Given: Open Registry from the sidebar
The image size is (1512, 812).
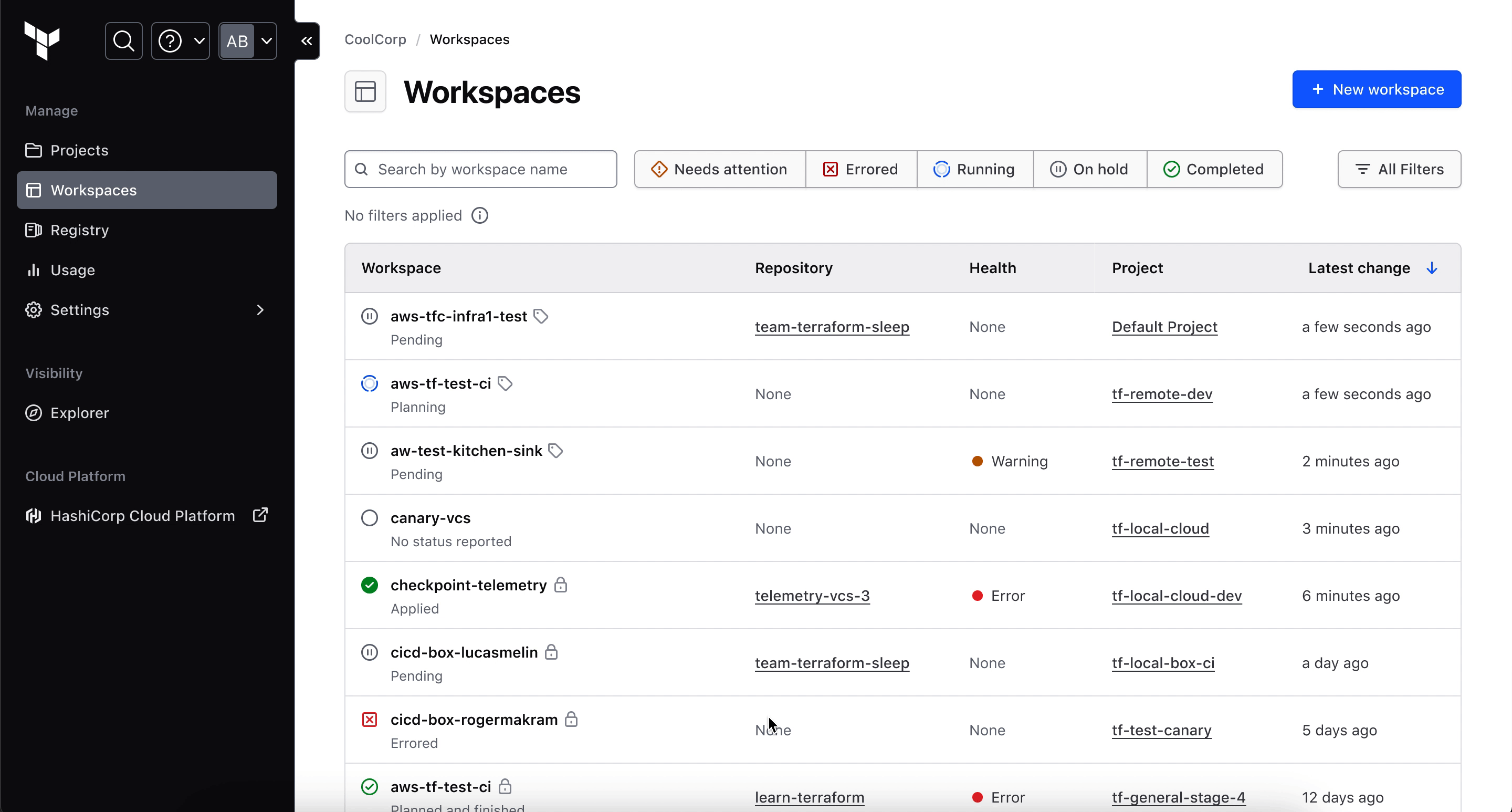Looking at the screenshot, I should click(x=79, y=230).
